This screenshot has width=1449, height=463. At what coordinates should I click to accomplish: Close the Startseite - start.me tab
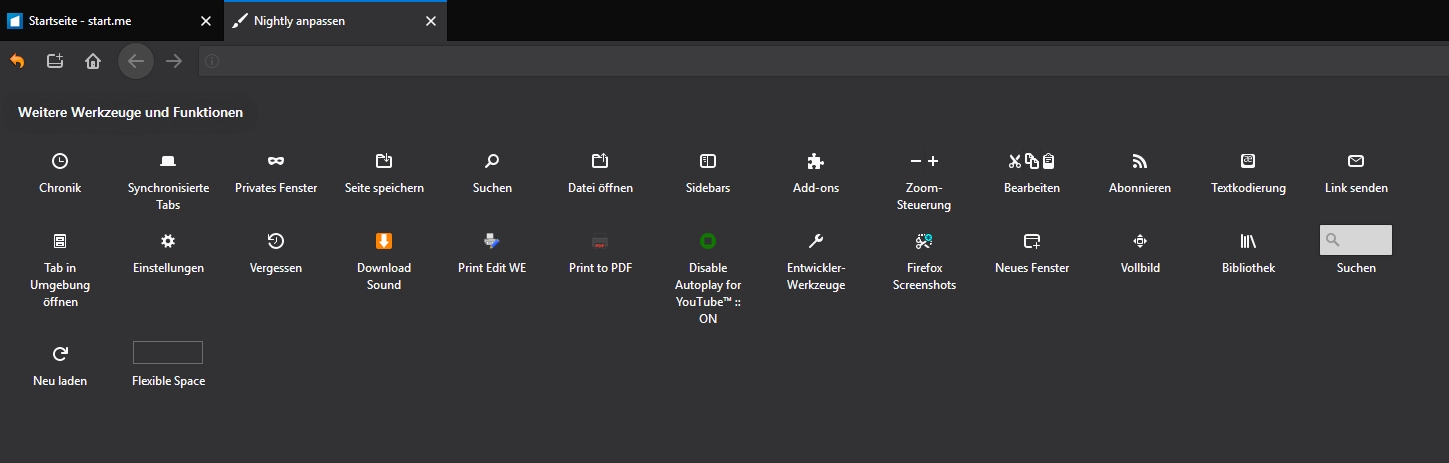pos(206,21)
